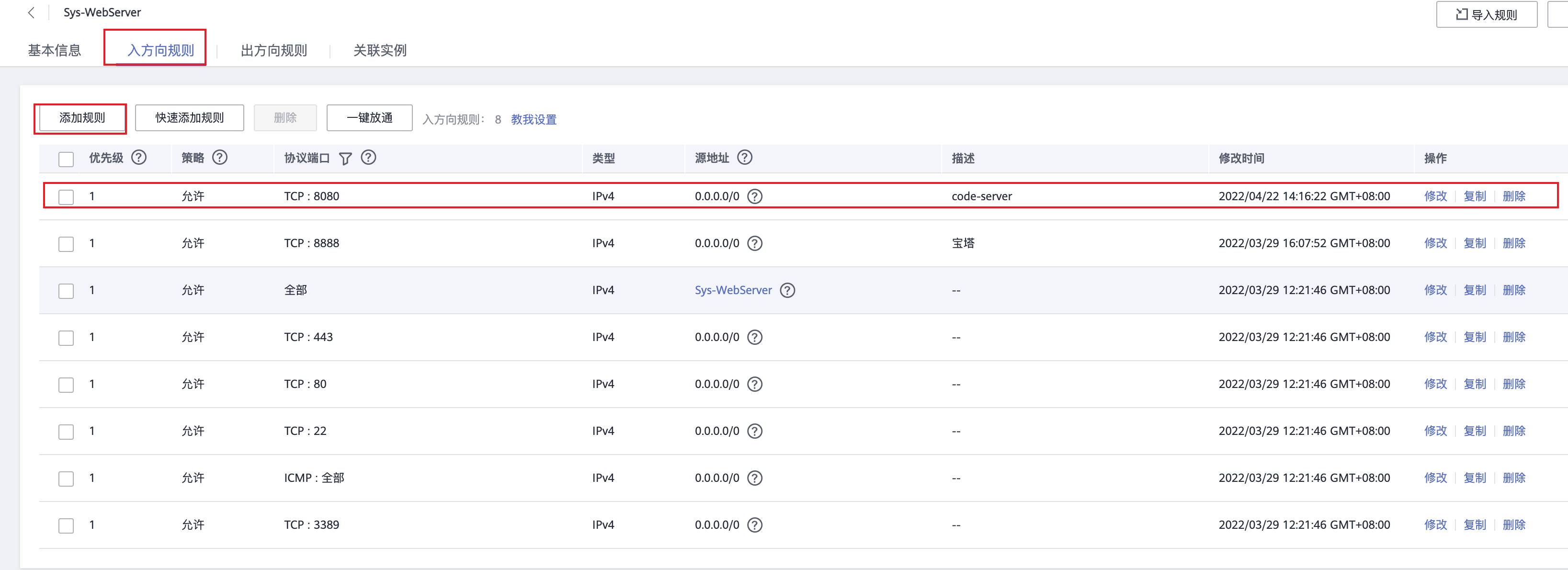
Task: Switch to the 关联实例 tab
Action: tap(380, 50)
